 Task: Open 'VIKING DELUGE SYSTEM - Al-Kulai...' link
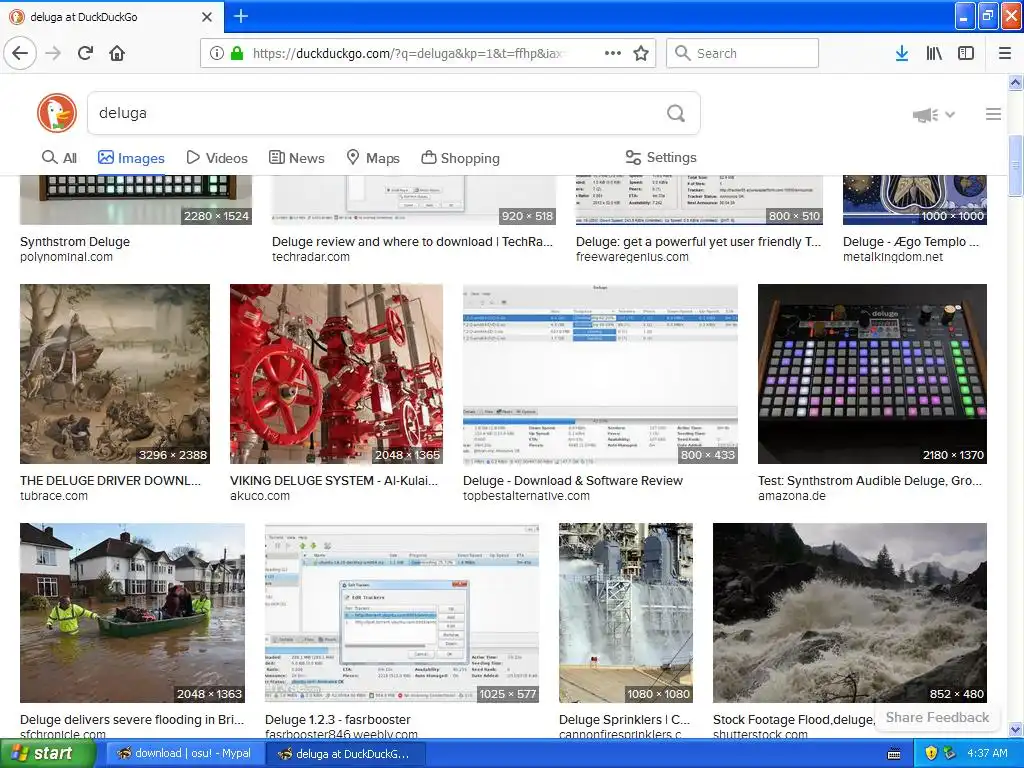(x=334, y=481)
